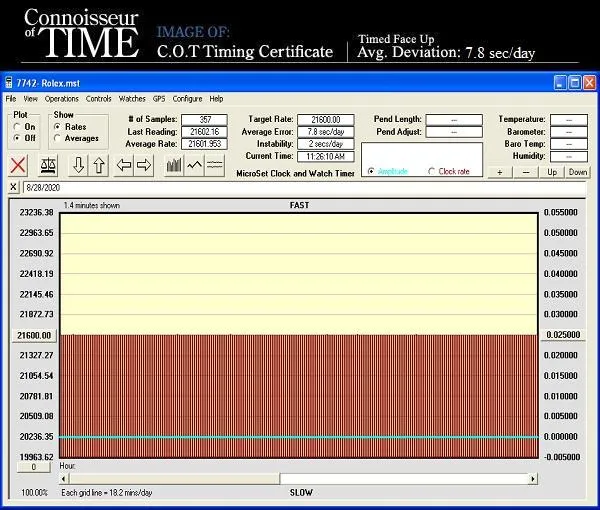Click the down arrow toolbar icon
The height and width of the screenshot is (510, 600).
[78, 165]
